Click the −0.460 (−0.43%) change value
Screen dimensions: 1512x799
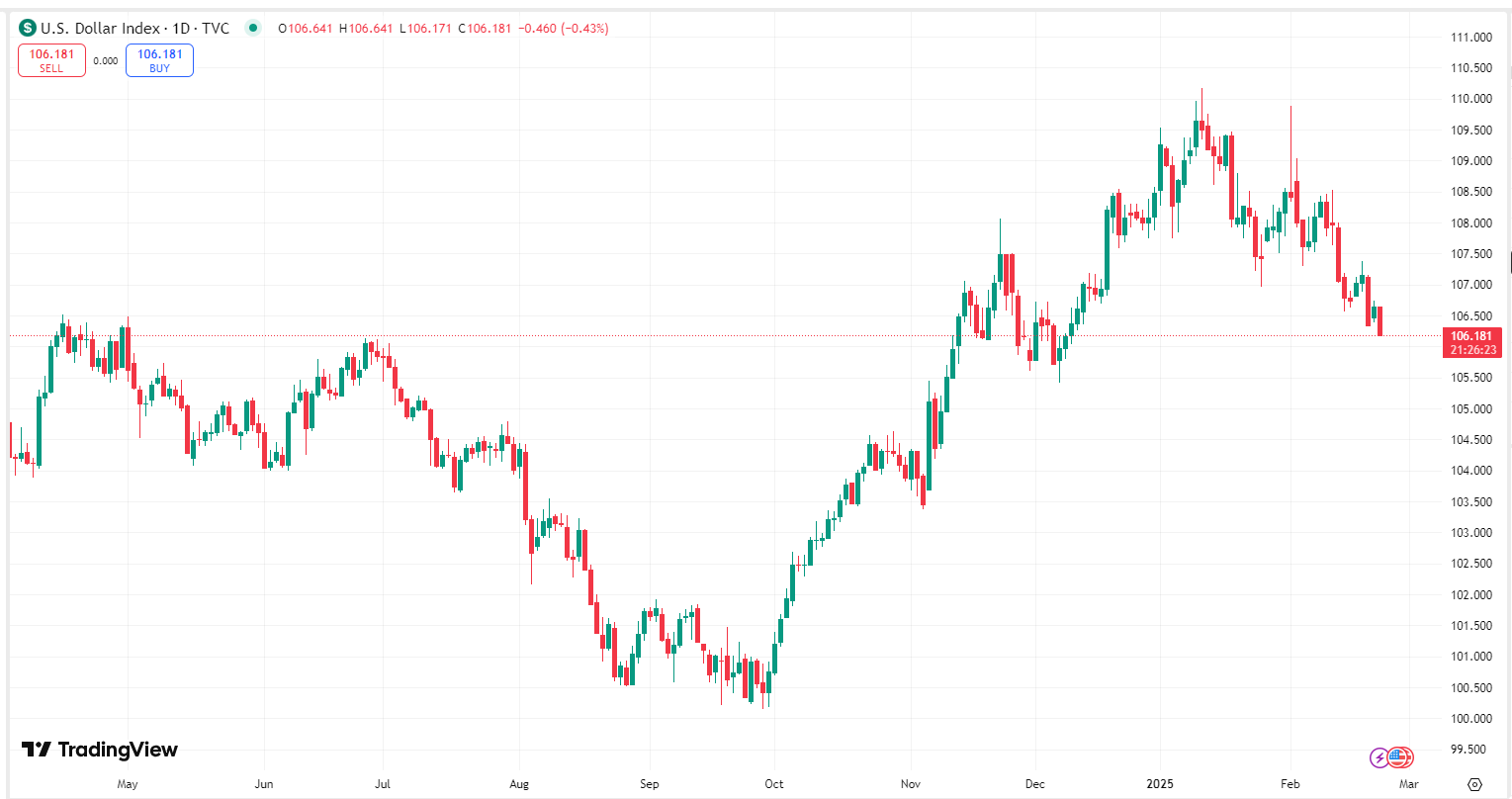pos(563,28)
